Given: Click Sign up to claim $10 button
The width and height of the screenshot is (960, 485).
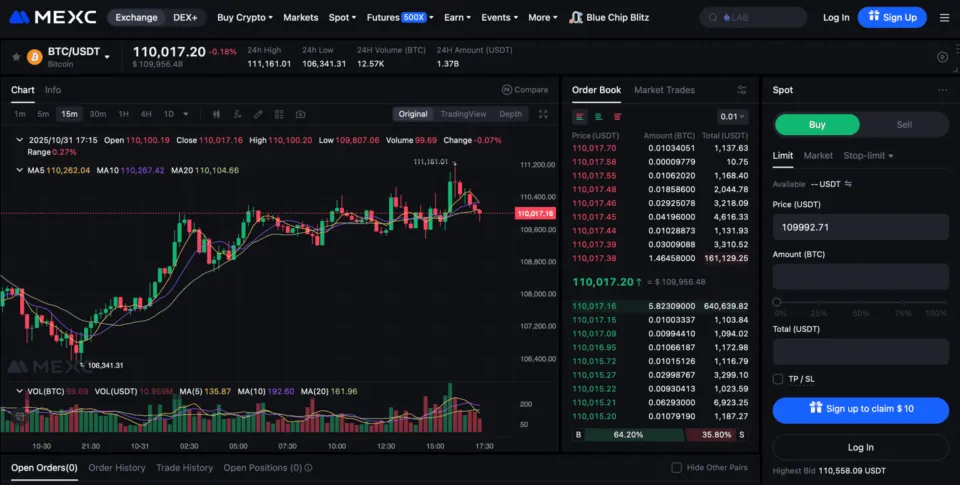Looking at the screenshot, I should coord(860,410).
